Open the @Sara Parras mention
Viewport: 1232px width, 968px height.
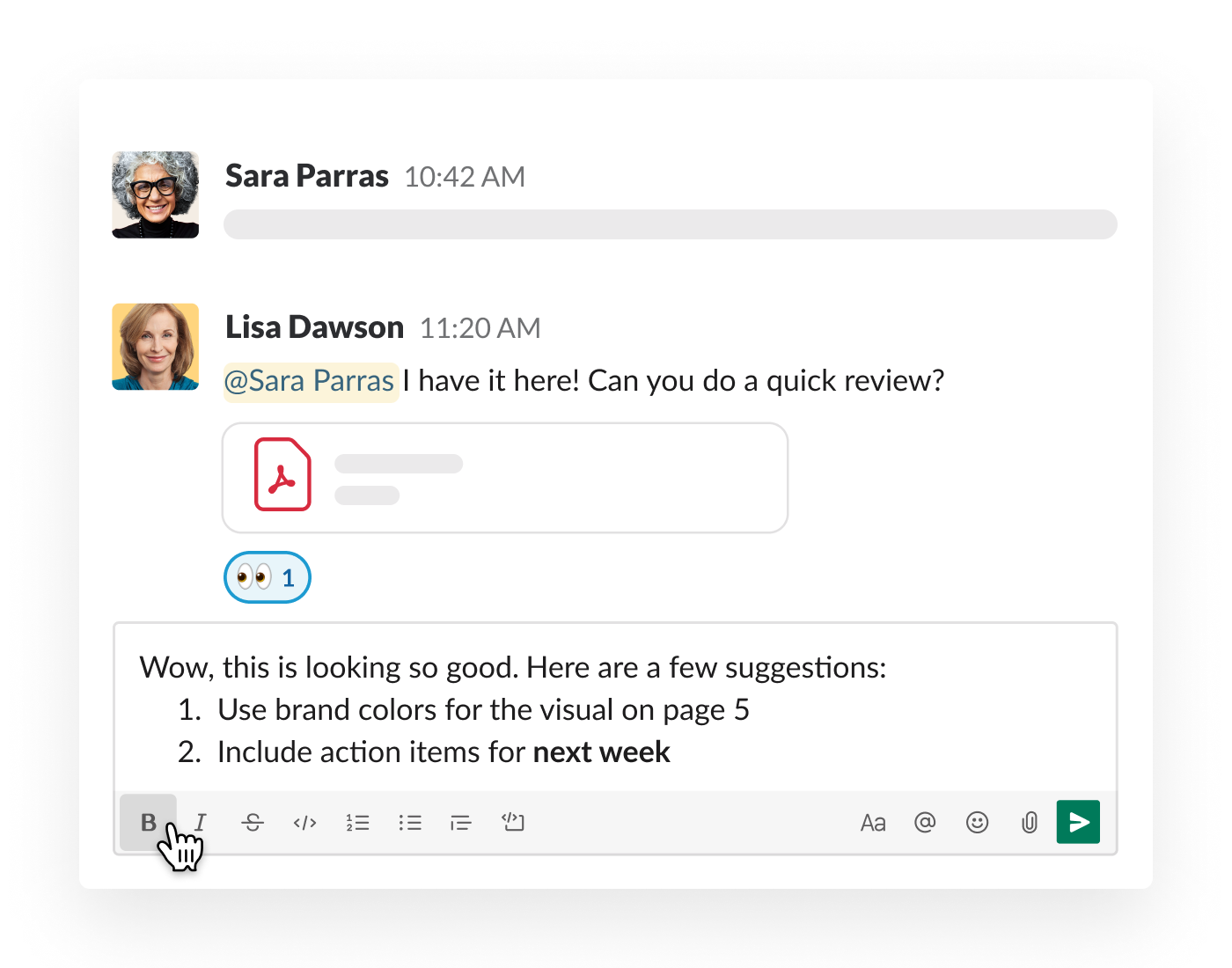[311, 381]
